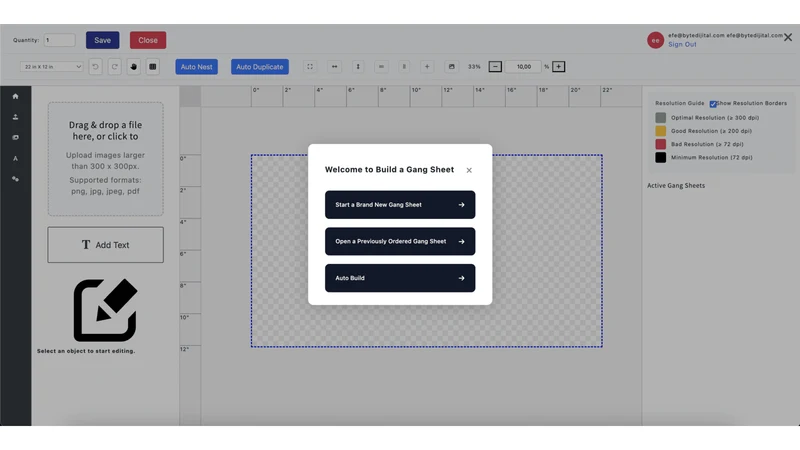Click the horizontal lines align icon

[381, 67]
